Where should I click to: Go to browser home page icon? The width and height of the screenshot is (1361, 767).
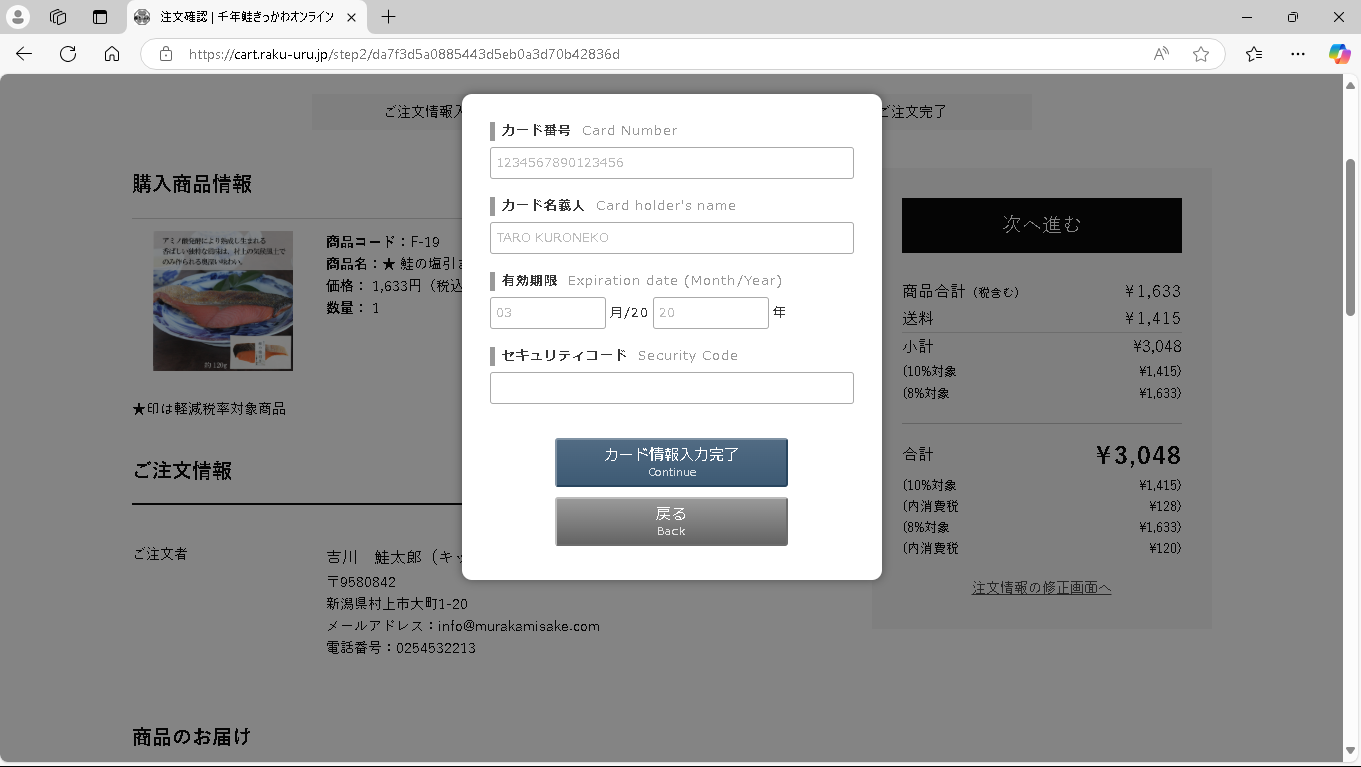click(112, 54)
